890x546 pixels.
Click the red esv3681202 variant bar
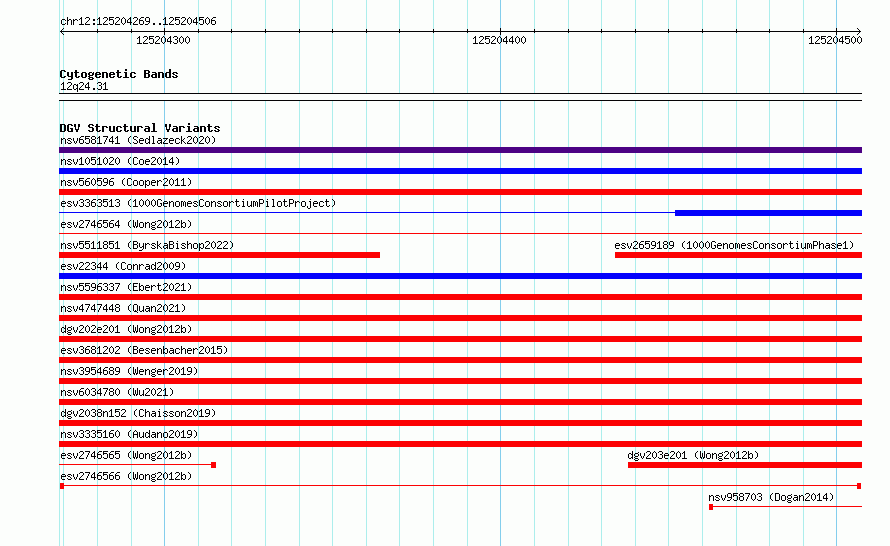click(x=460, y=360)
